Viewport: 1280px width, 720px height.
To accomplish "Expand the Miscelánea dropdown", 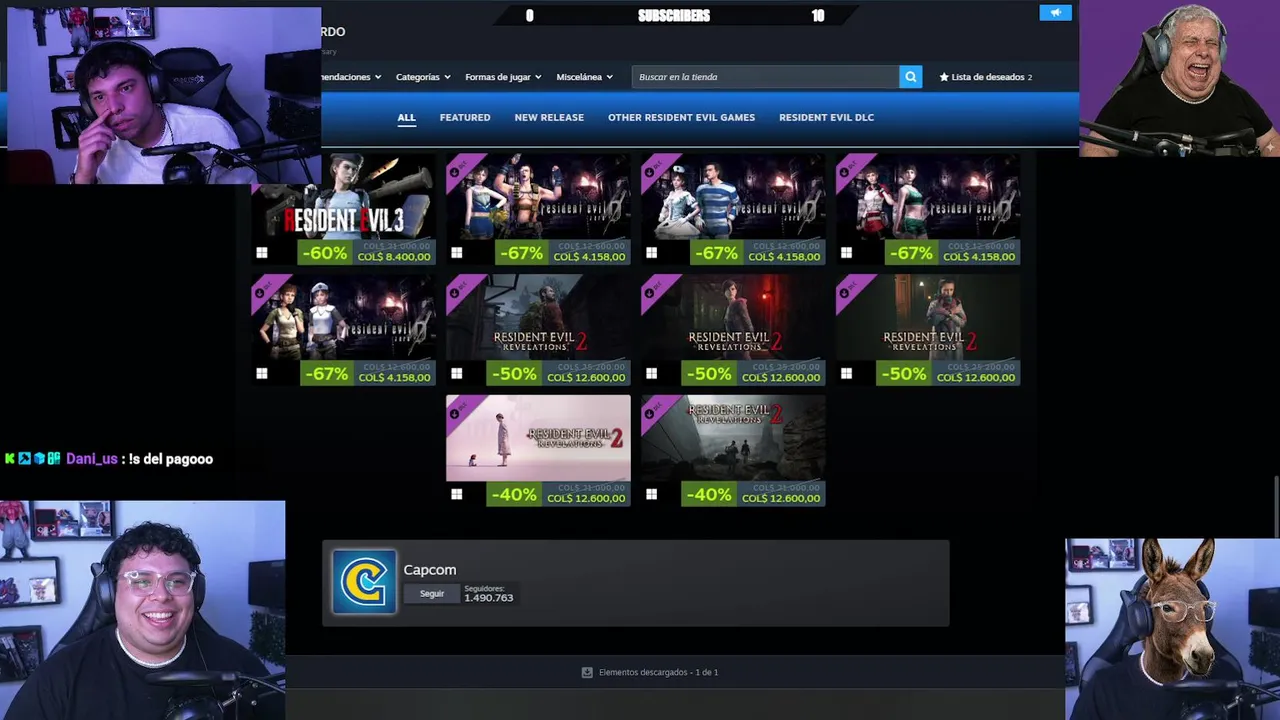I will pyautogui.click(x=585, y=77).
